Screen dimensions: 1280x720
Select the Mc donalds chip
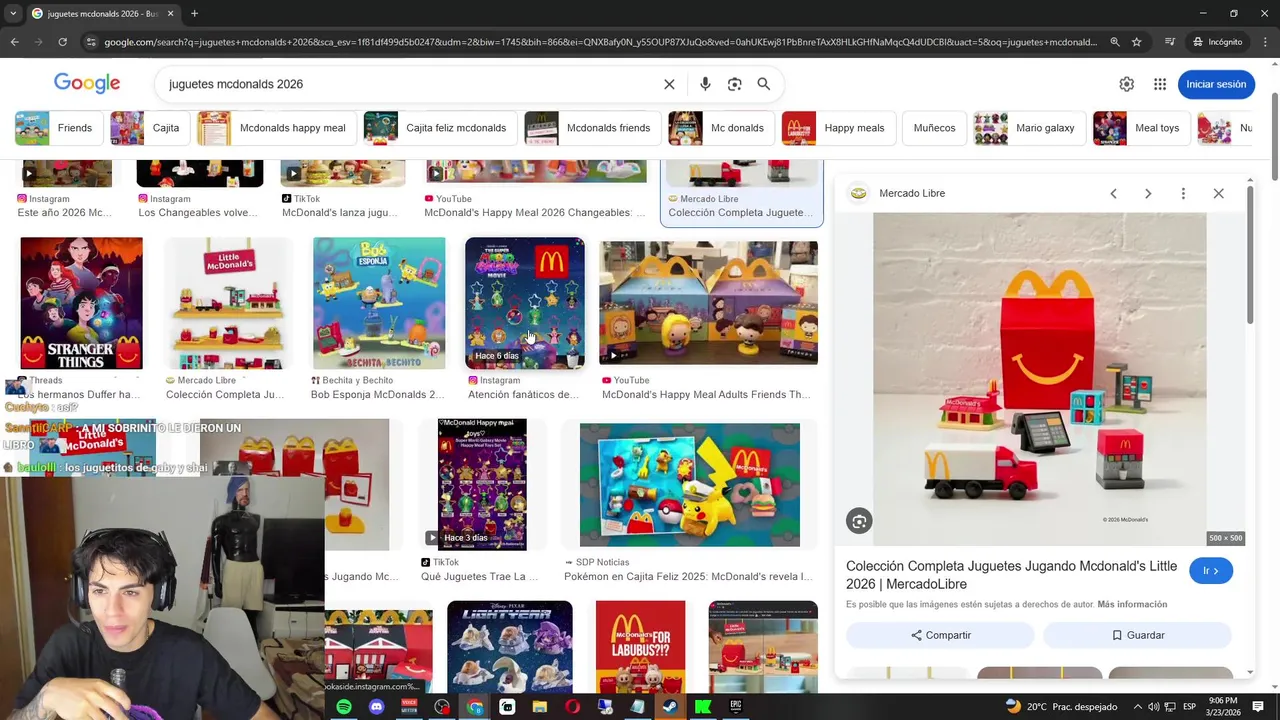click(x=719, y=128)
